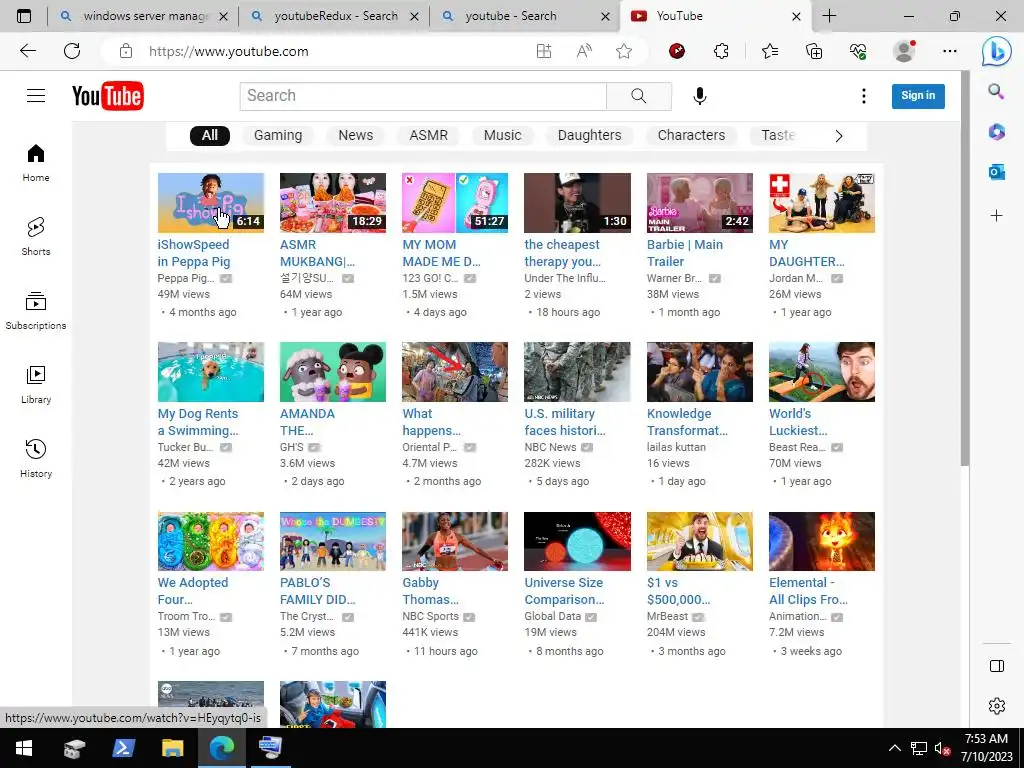The image size is (1024, 768).
Task: Open iShowSpeed in Peppa Pig video title
Action: tap(194, 253)
